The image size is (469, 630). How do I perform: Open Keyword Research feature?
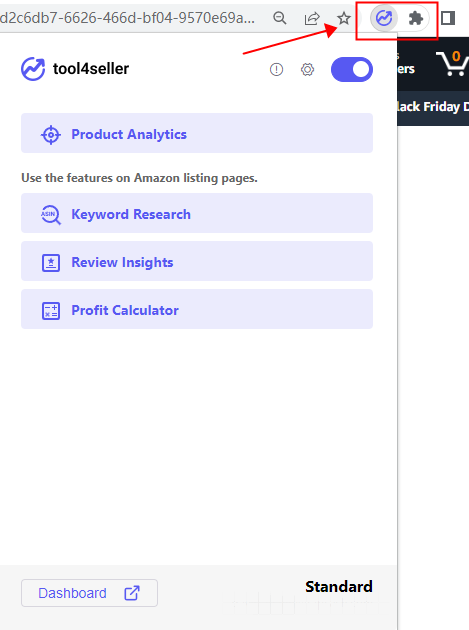[197, 213]
